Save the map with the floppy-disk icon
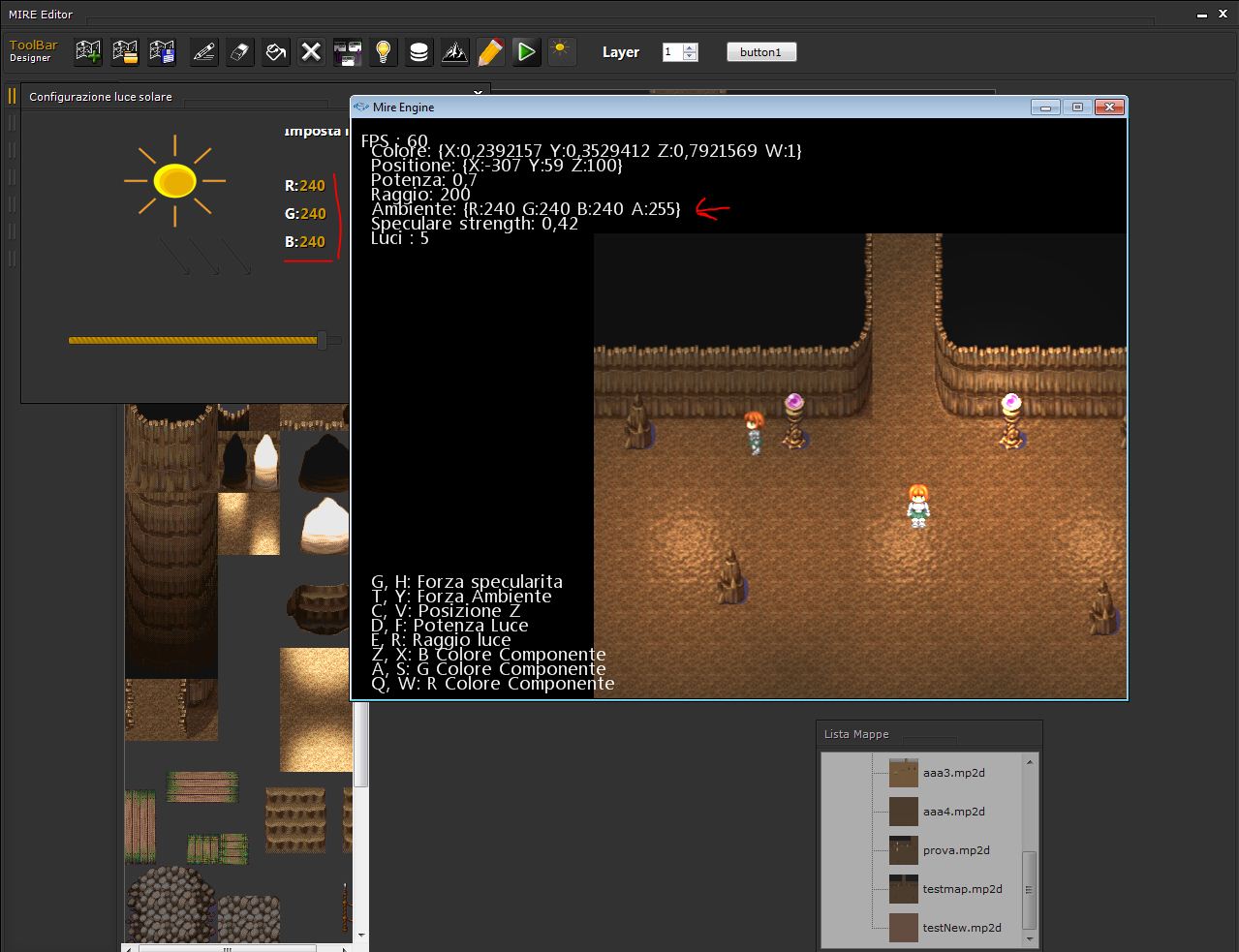Image resolution: width=1239 pixels, height=952 pixels. (x=162, y=52)
